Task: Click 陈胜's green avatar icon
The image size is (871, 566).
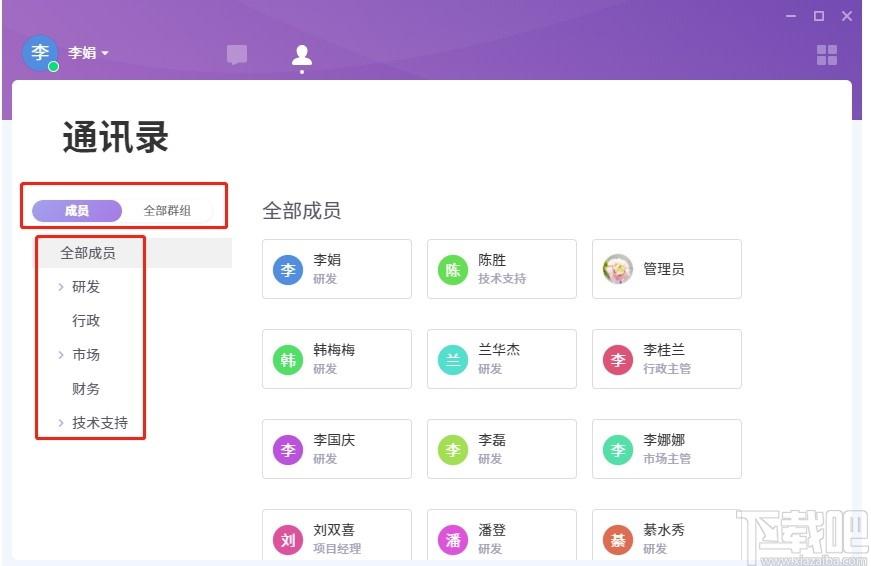Action: tap(453, 269)
